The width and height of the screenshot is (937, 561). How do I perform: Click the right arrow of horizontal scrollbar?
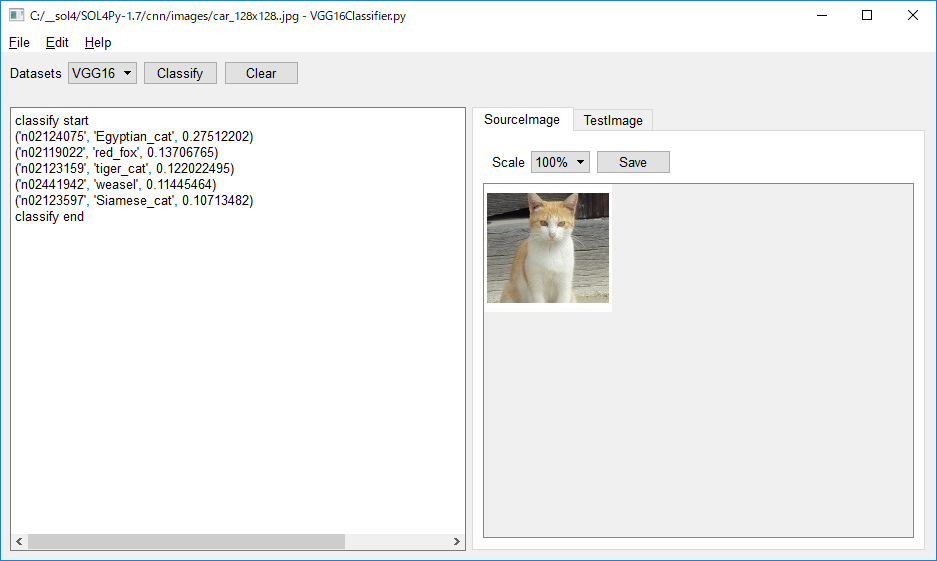click(457, 541)
